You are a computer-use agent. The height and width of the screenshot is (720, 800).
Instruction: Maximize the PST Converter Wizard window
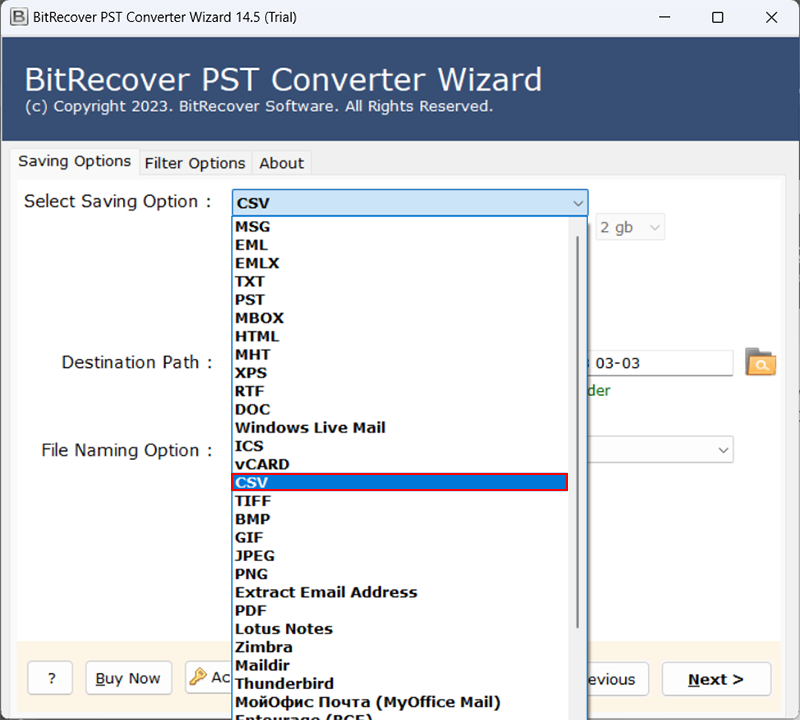coord(717,17)
